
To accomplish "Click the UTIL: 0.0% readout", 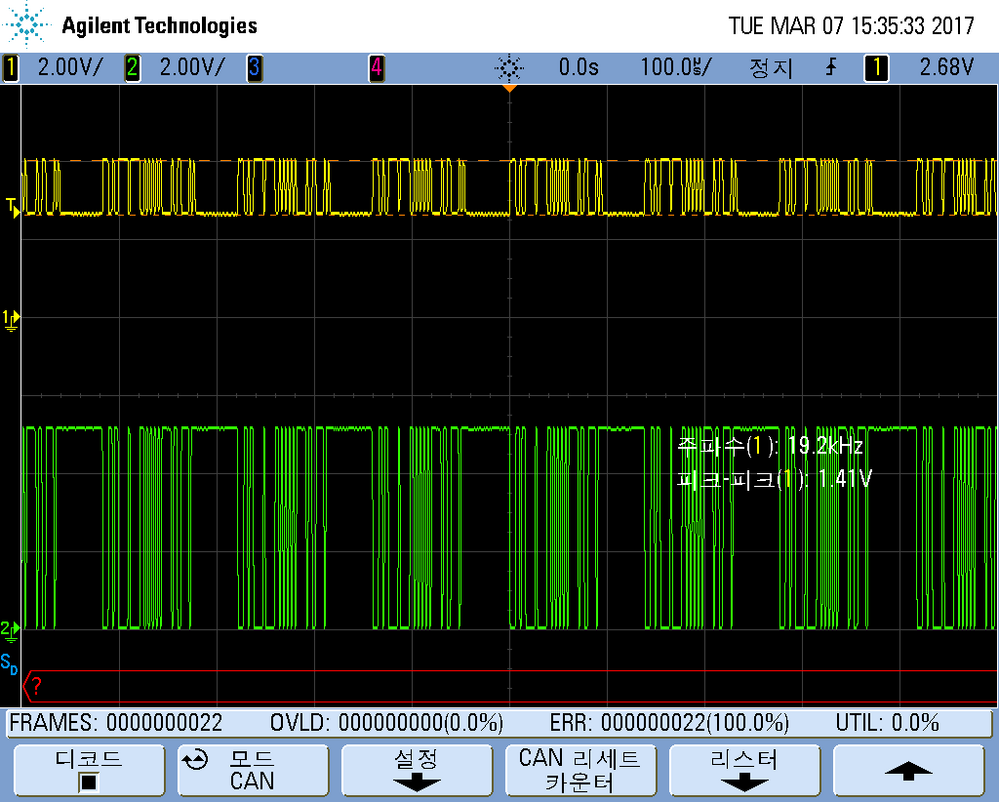I will click(888, 723).
